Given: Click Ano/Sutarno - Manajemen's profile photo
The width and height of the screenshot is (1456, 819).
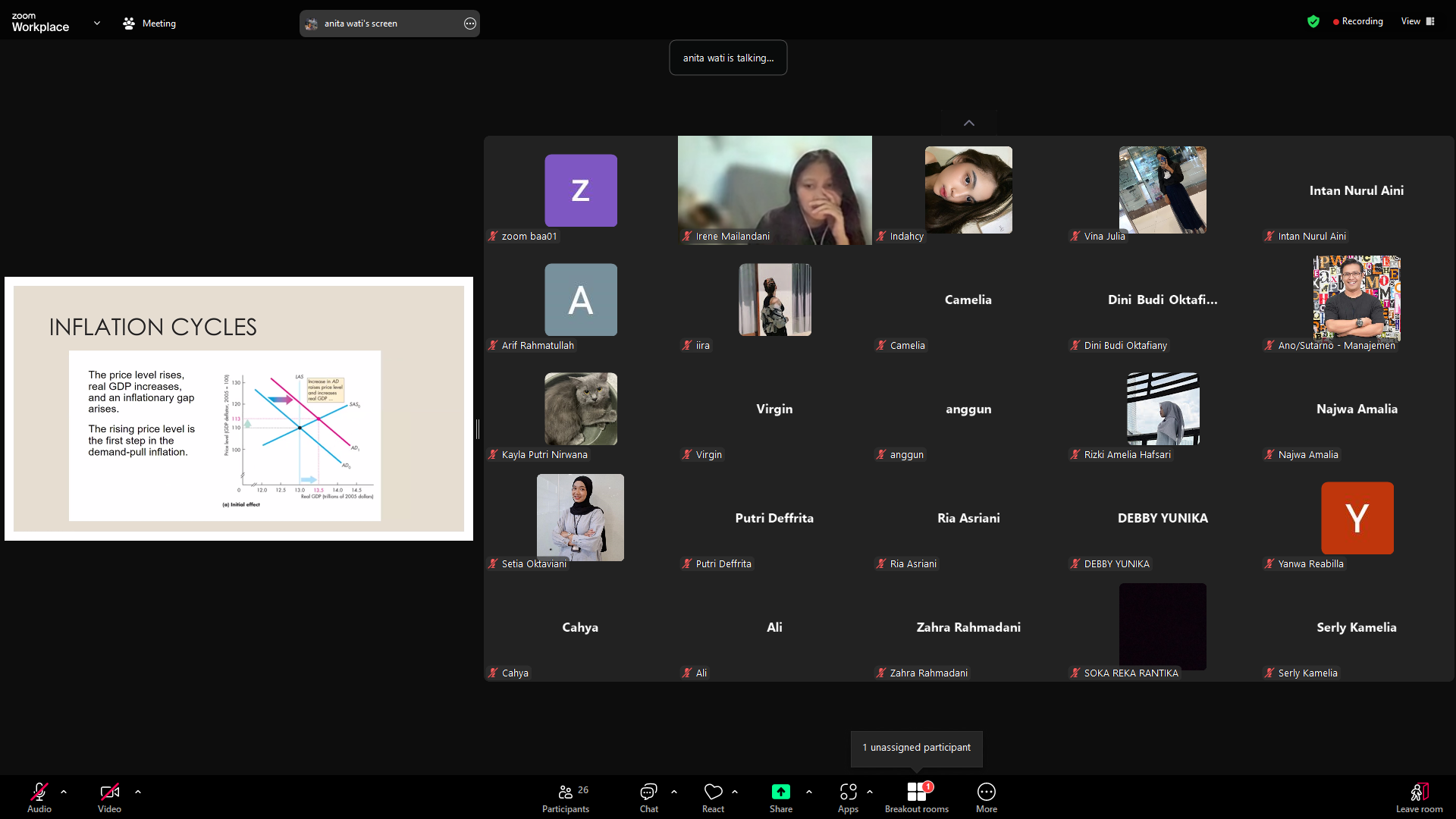Looking at the screenshot, I should click(x=1357, y=297).
